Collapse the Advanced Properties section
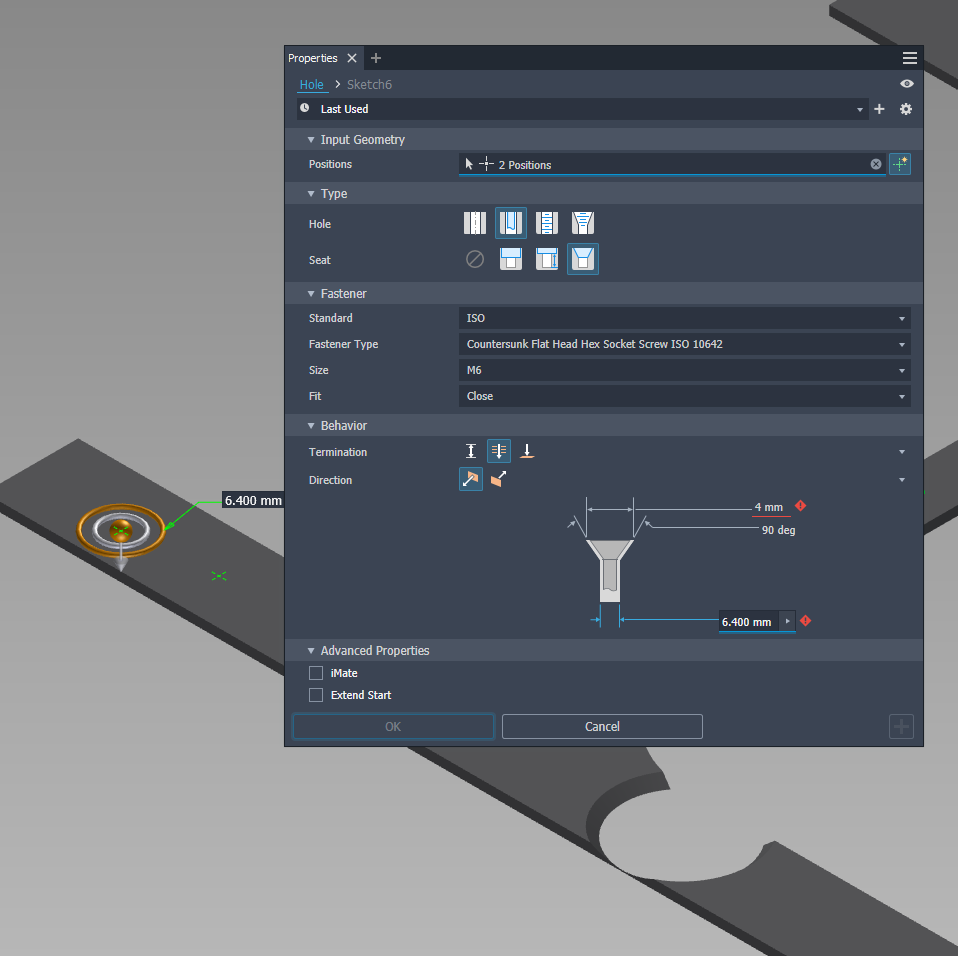The image size is (958, 956). click(311, 650)
